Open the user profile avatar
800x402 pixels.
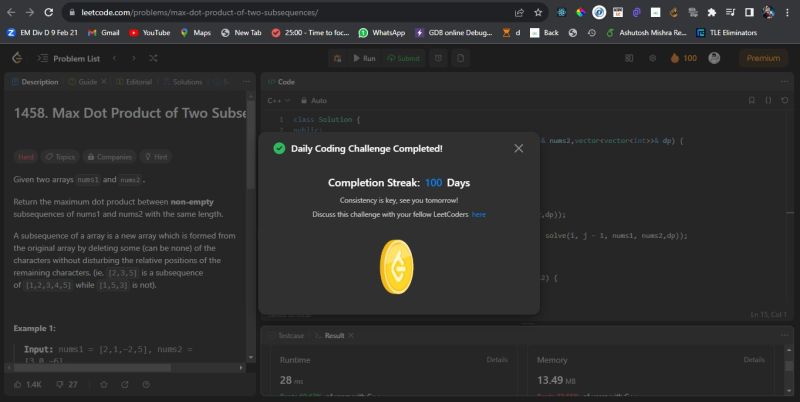[x=714, y=58]
